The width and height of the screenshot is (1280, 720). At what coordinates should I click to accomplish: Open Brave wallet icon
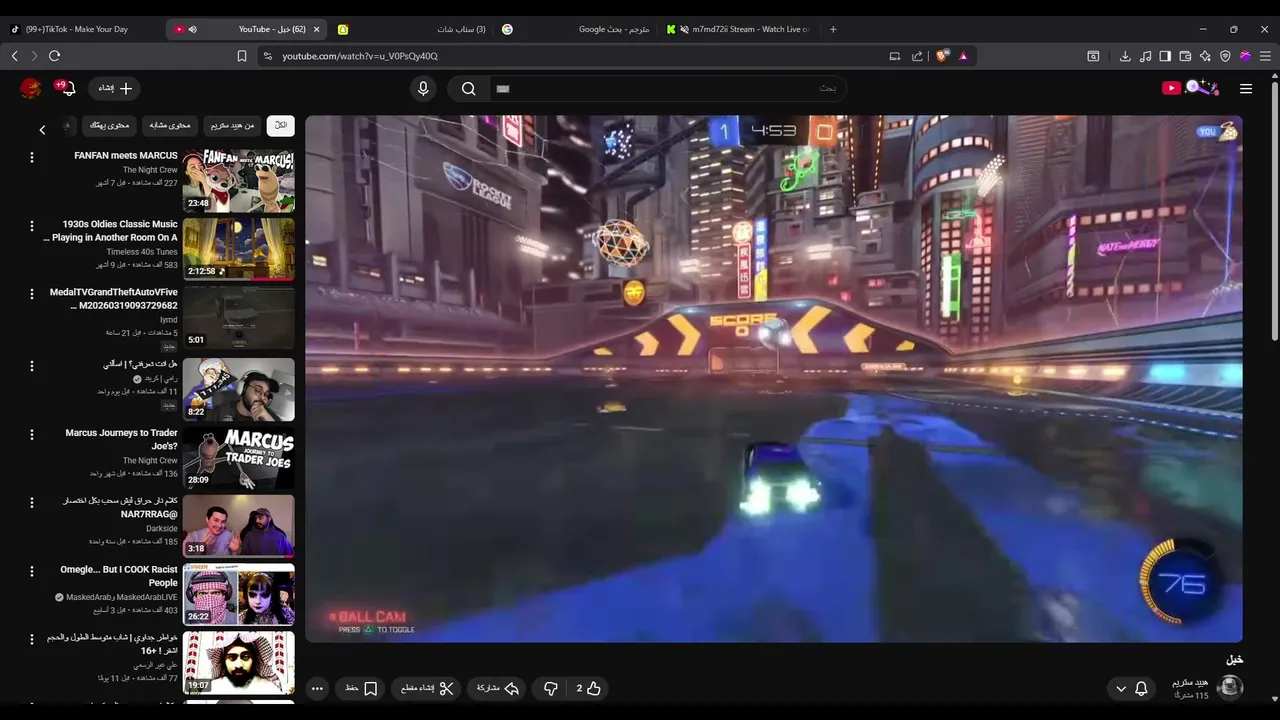tap(1185, 56)
